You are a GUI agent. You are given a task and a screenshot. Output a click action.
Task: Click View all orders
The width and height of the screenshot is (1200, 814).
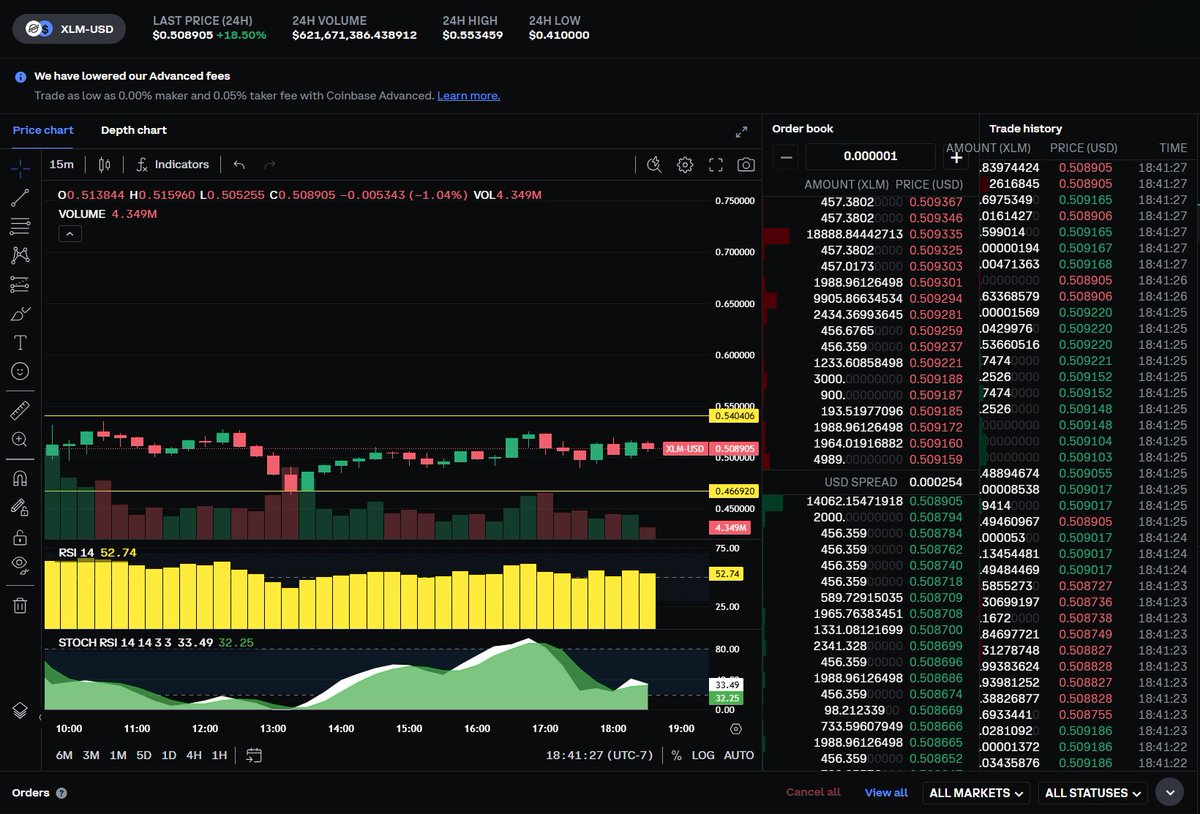coord(886,792)
